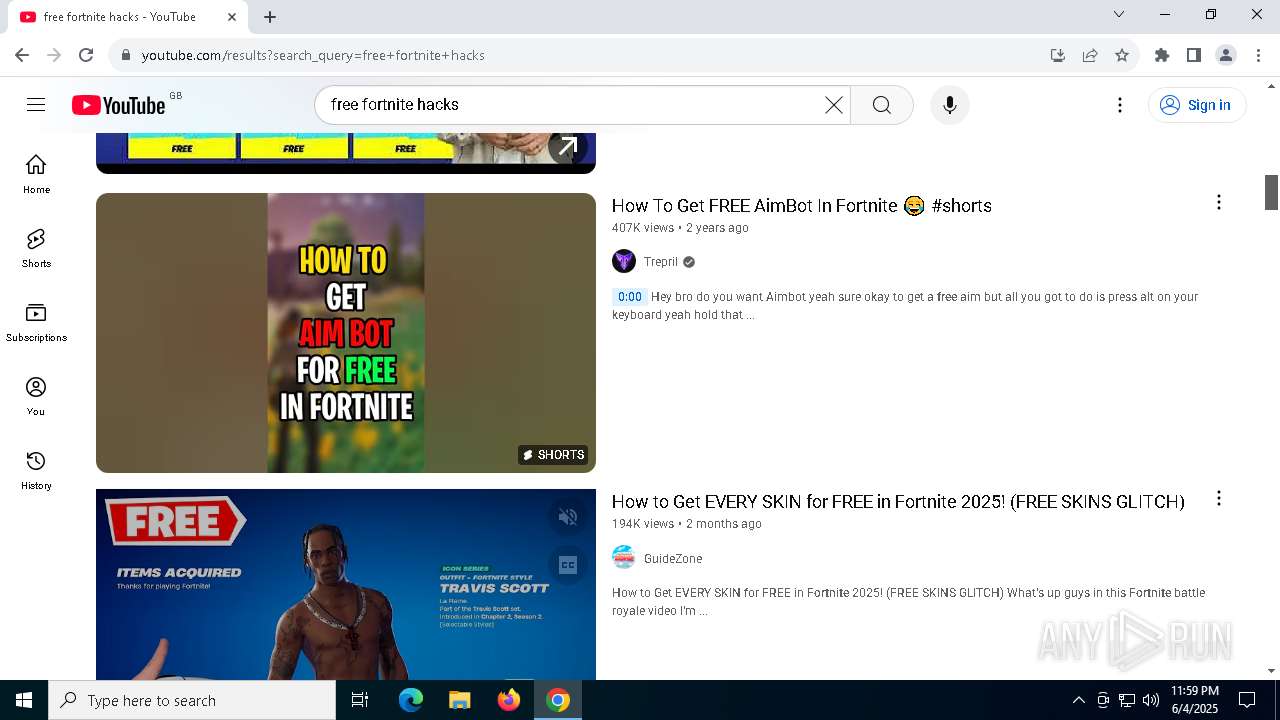The width and height of the screenshot is (1280, 720).
Task: Jump to 0:00 timestamp in AimBot video
Action: coord(630,297)
